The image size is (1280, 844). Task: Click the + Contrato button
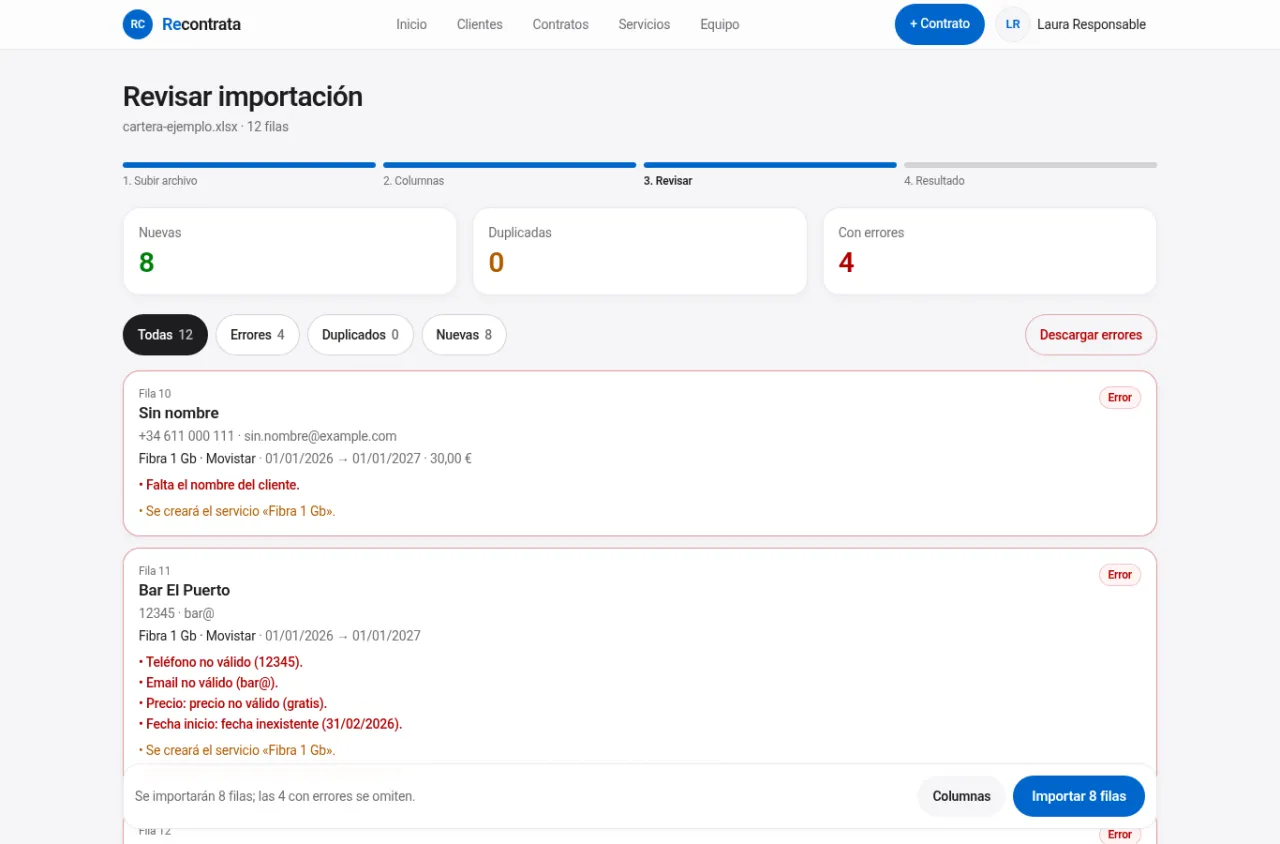tap(940, 24)
